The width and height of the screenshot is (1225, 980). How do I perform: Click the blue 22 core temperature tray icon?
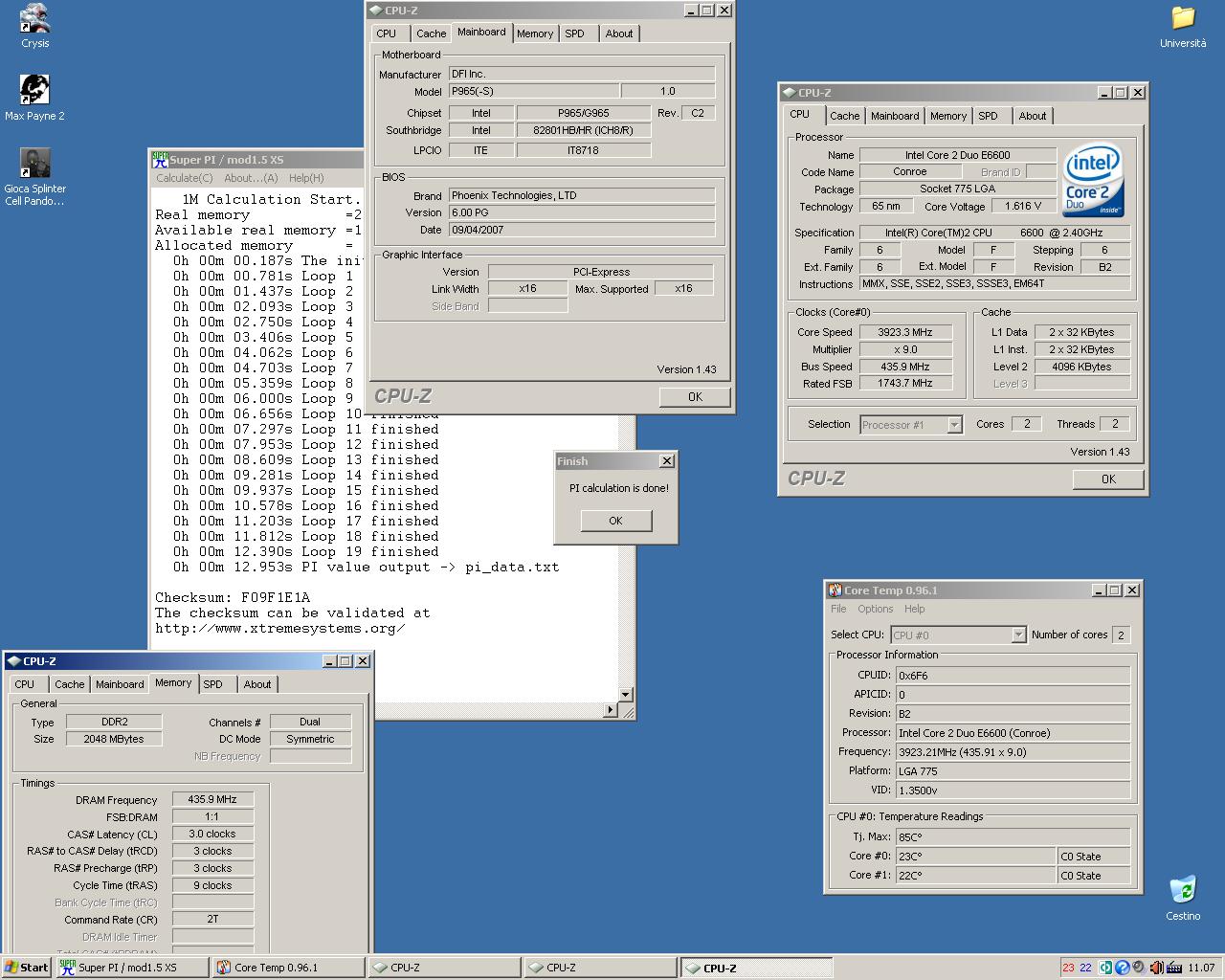tap(1085, 968)
